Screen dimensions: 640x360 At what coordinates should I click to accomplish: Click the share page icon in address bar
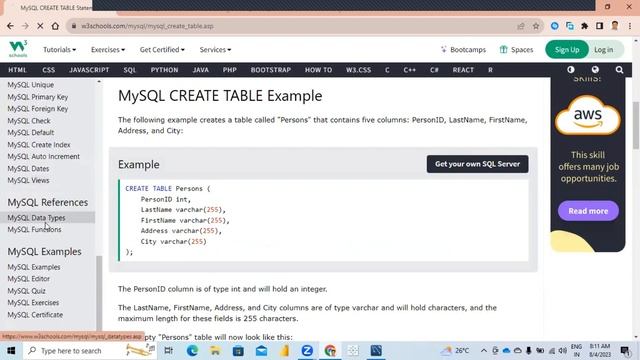(521, 26)
